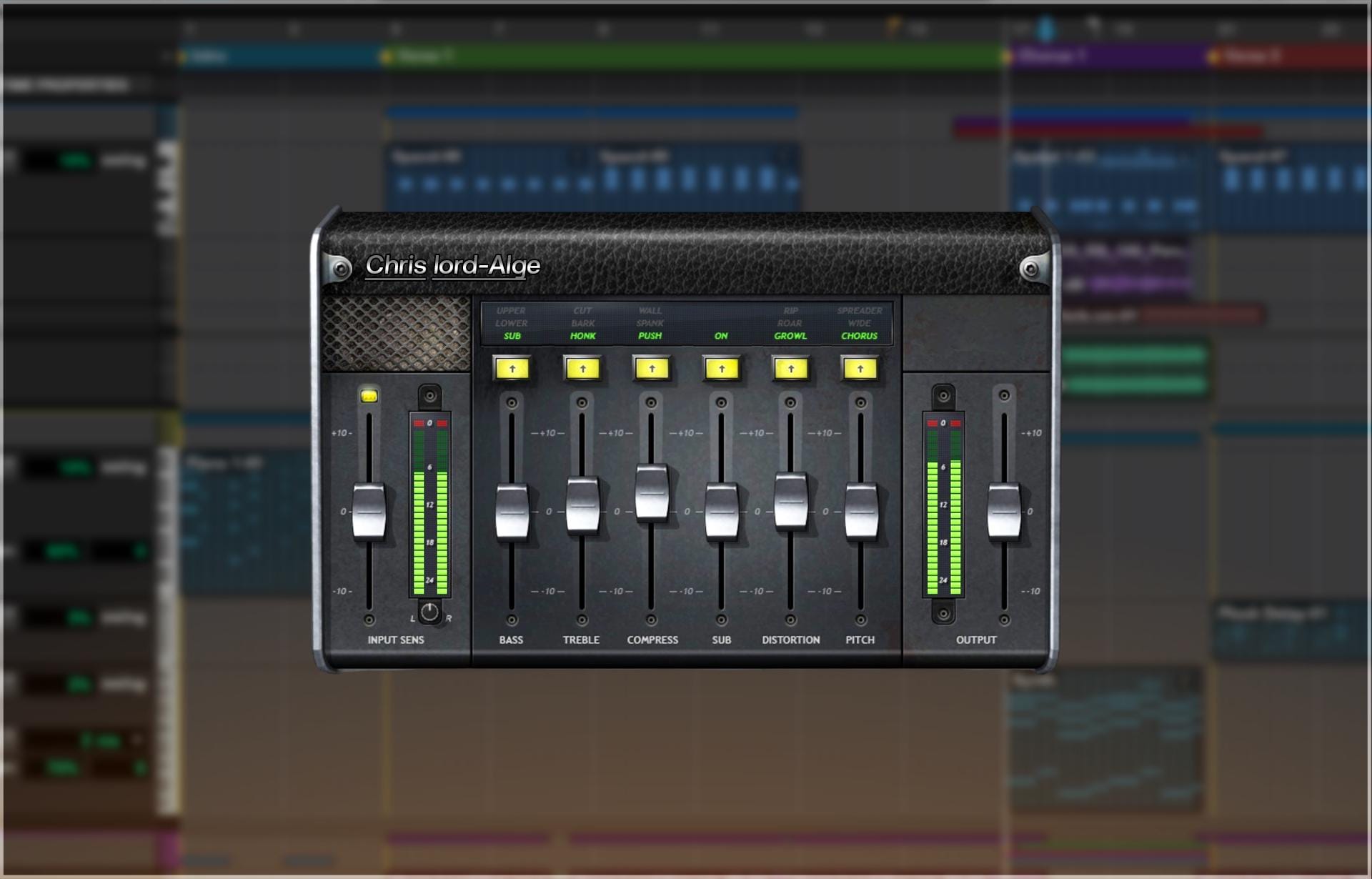Click the input level meter clip LEDs
Screen dimensions: 1372x879
[429, 423]
